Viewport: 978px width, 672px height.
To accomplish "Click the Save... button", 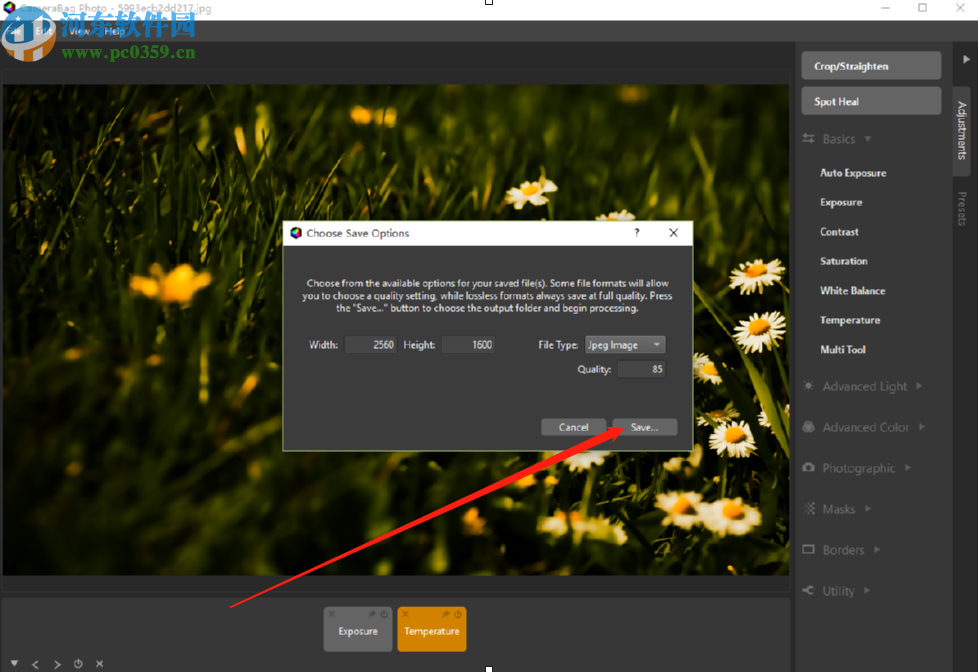I will pos(644,427).
